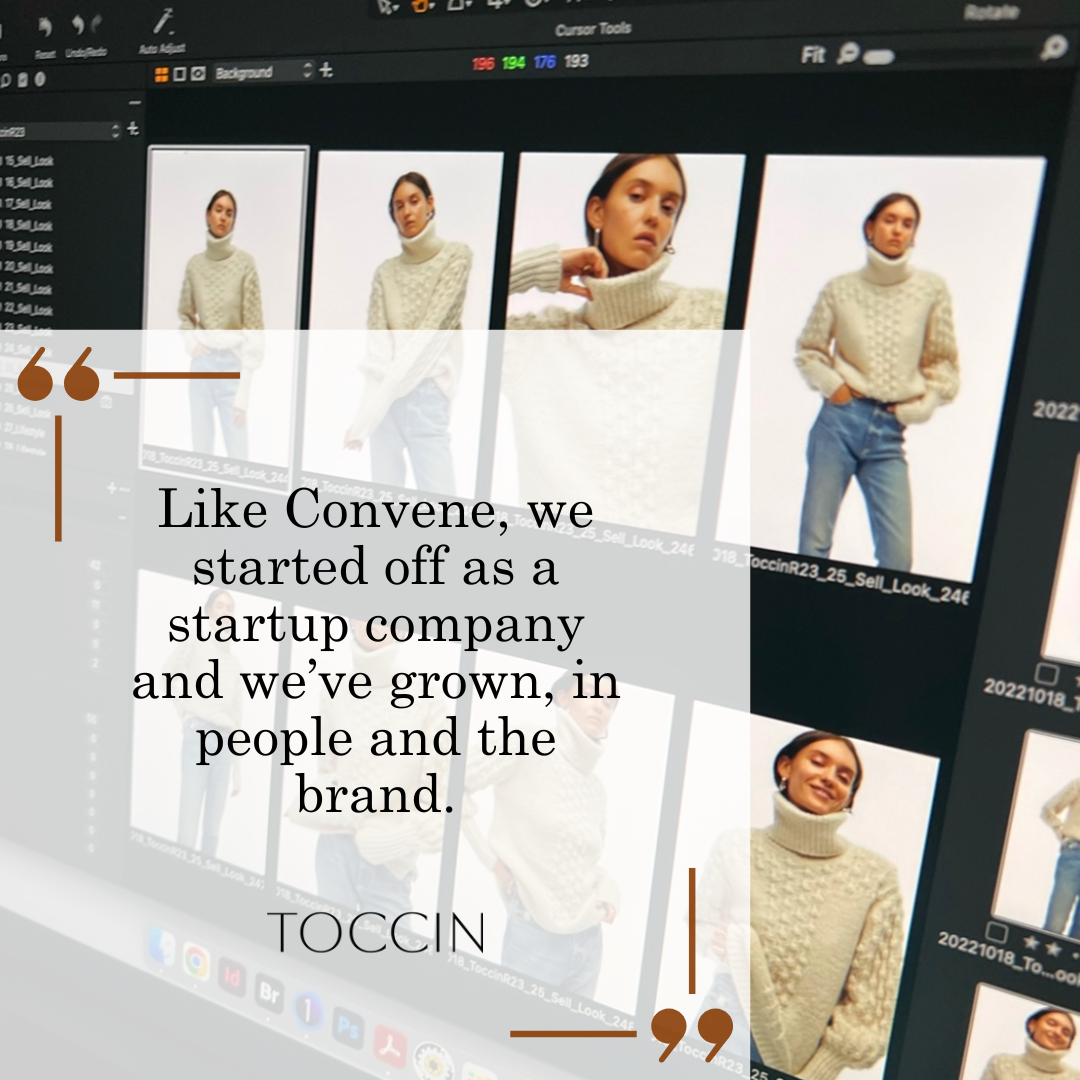Image resolution: width=1080 pixels, height=1080 pixels.
Task: Click the Undo arrow
Action: coord(78,25)
